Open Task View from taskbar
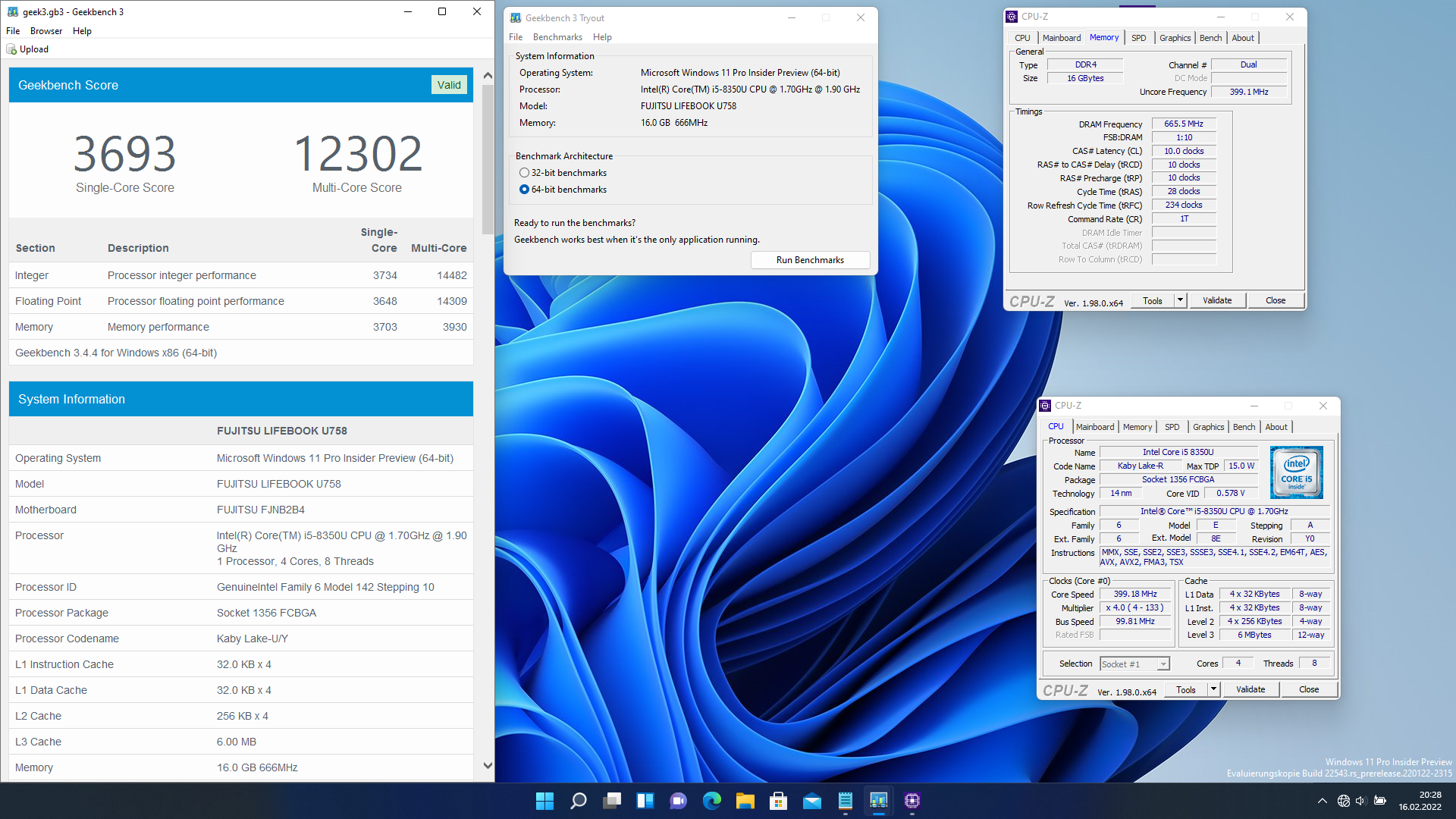This screenshot has height=819, width=1456. pyautogui.click(x=612, y=801)
